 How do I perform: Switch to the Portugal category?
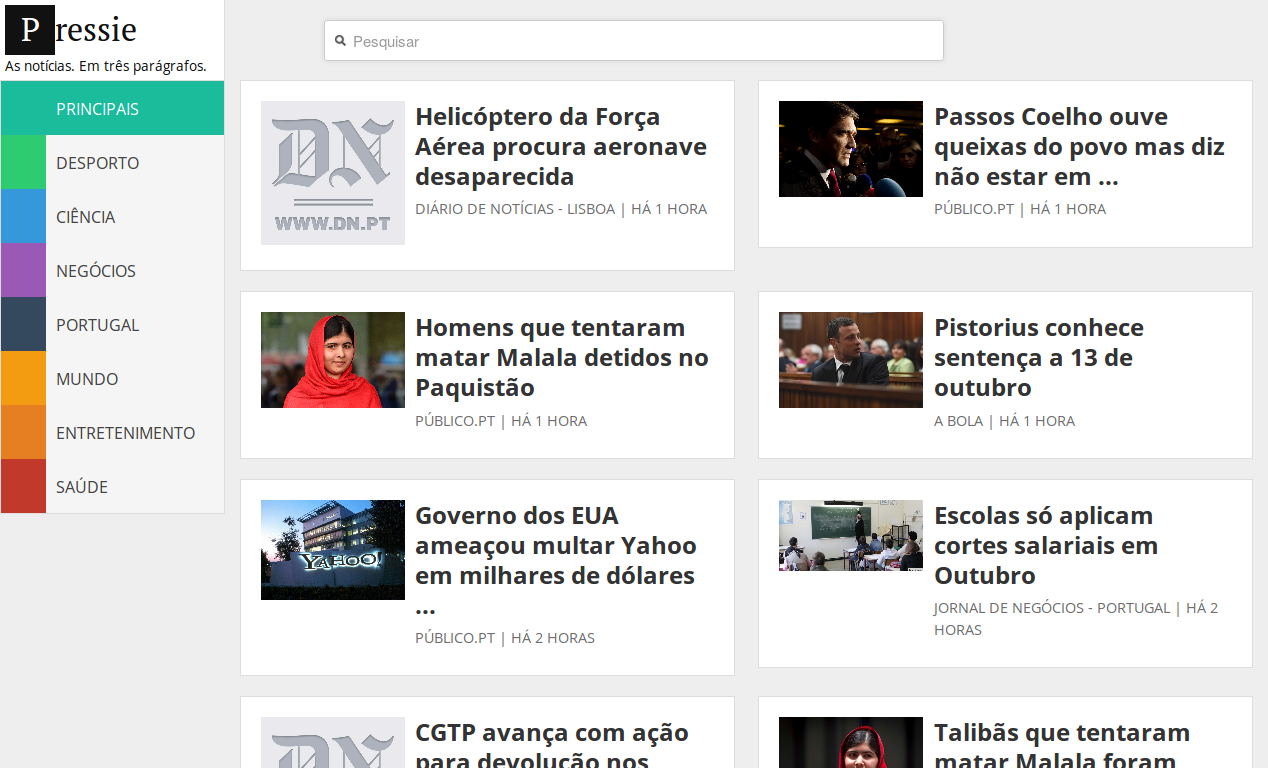pos(97,325)
